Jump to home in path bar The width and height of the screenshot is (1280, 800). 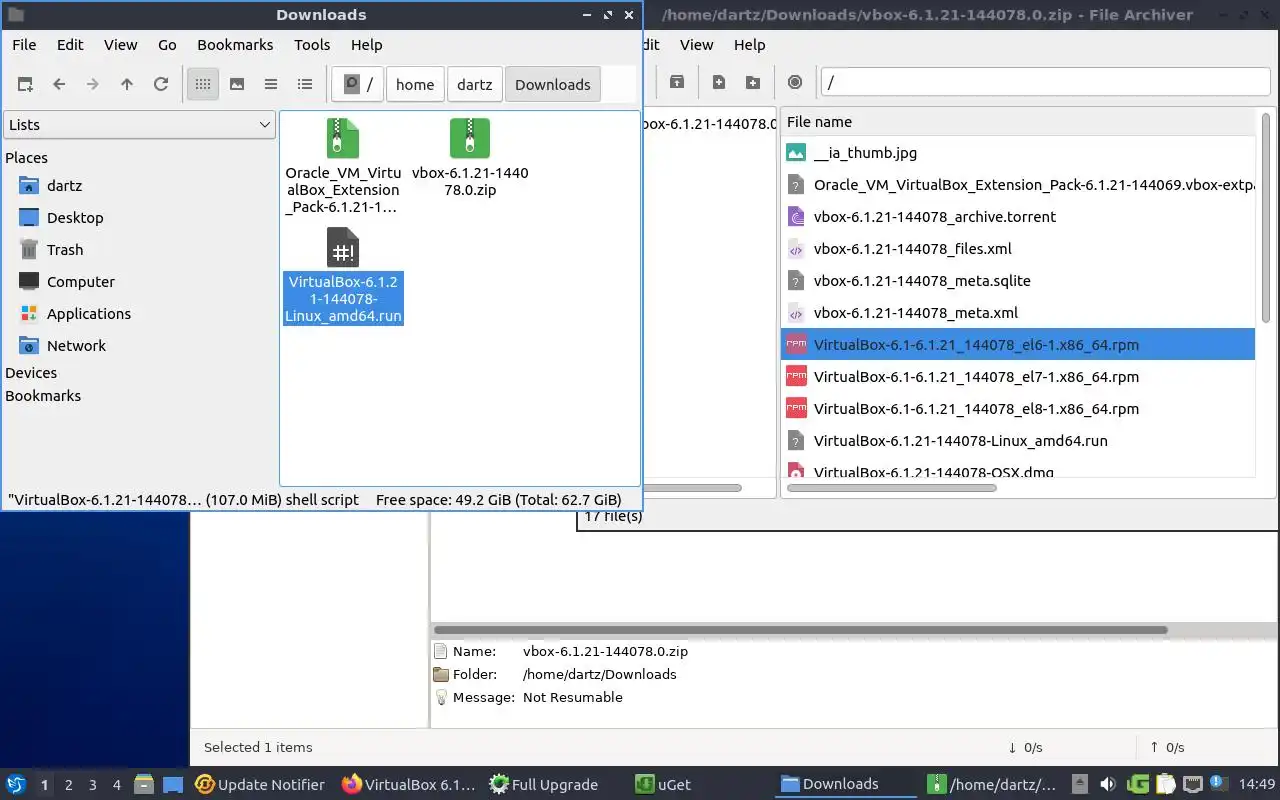click(415, 84)
